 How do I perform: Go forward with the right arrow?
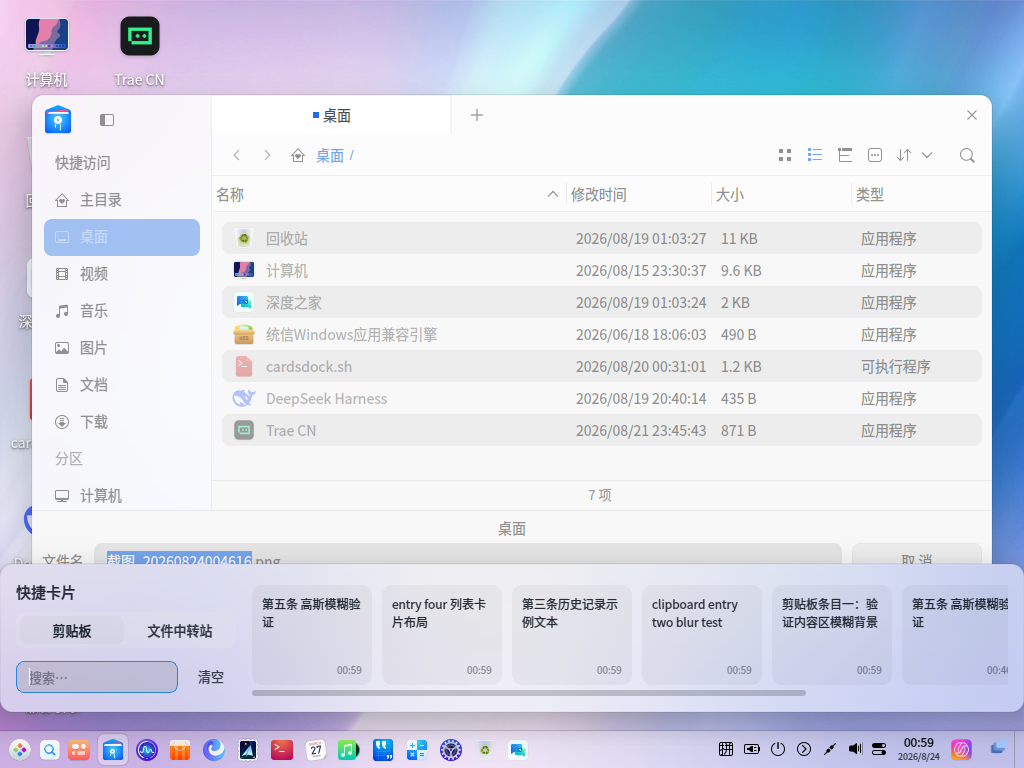pos(266,155)
